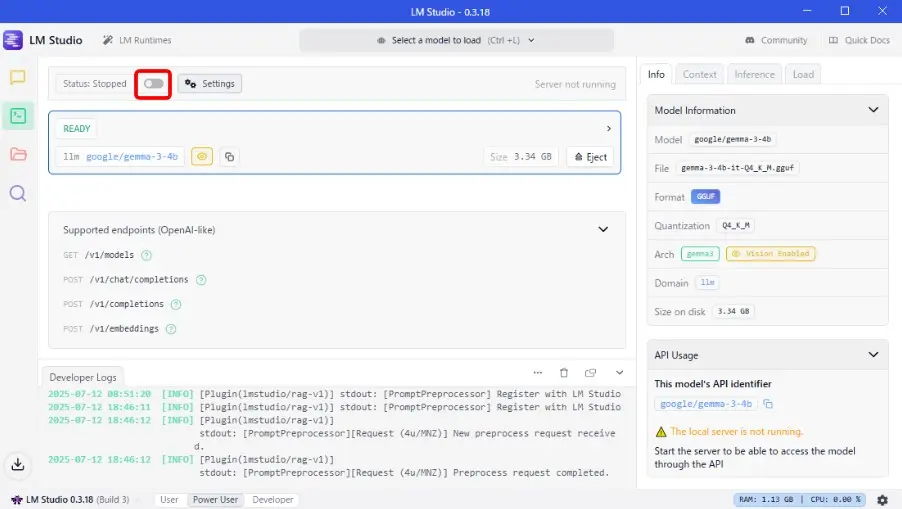Open the Chat section in the sidebar

point(18,77)
